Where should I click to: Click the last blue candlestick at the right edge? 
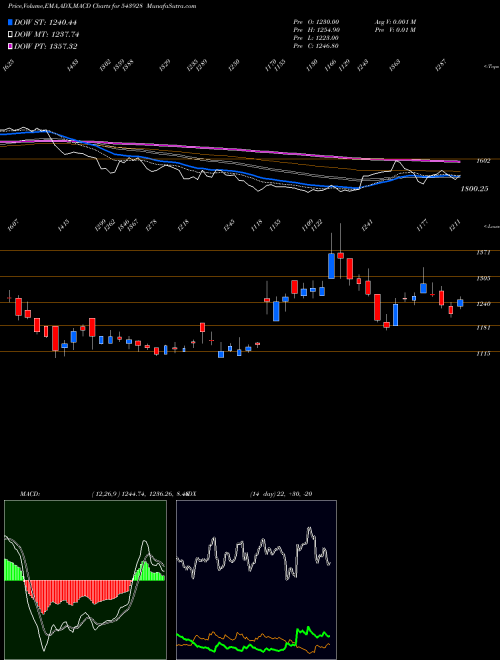460,303
